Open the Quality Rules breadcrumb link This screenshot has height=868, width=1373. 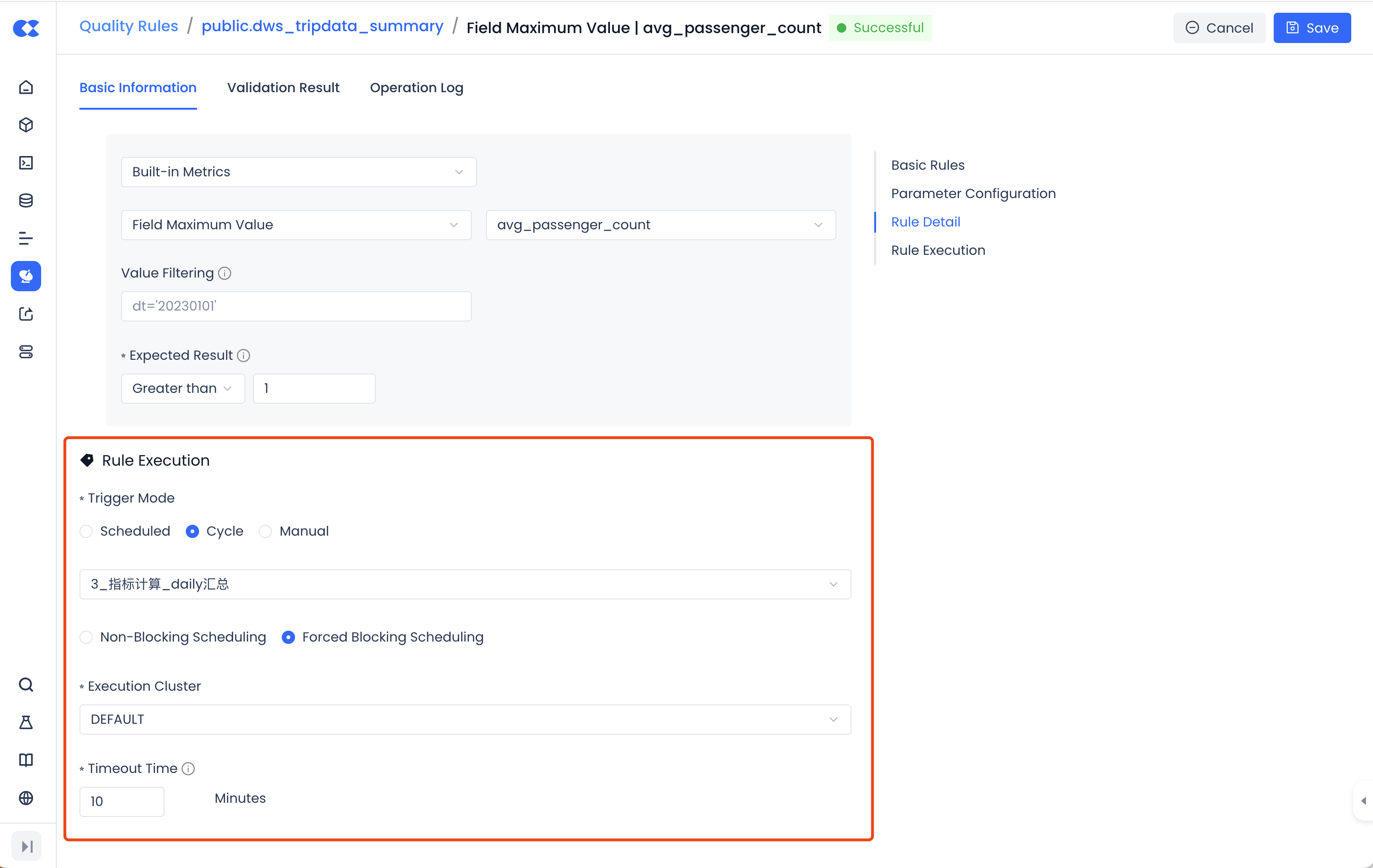pos(128,26)
